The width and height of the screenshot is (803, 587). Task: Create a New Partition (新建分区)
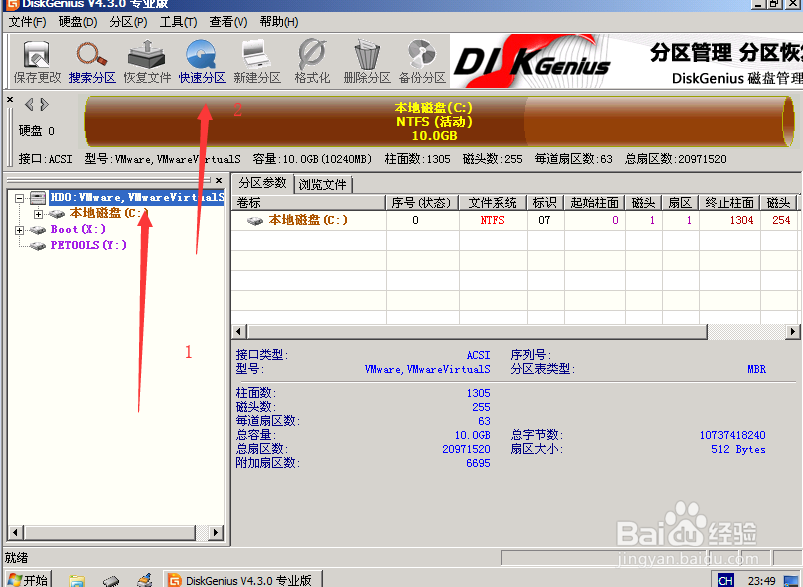257,61
